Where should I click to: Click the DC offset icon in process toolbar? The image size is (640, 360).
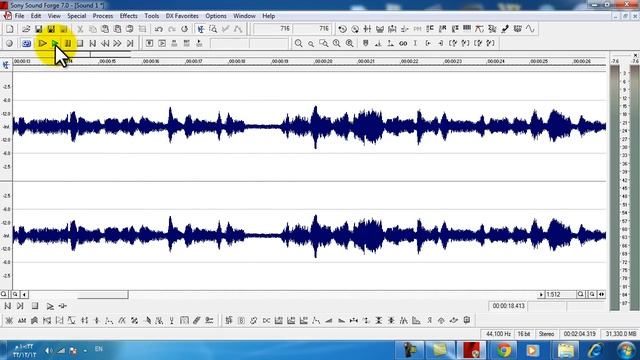(x=266, y=320)
